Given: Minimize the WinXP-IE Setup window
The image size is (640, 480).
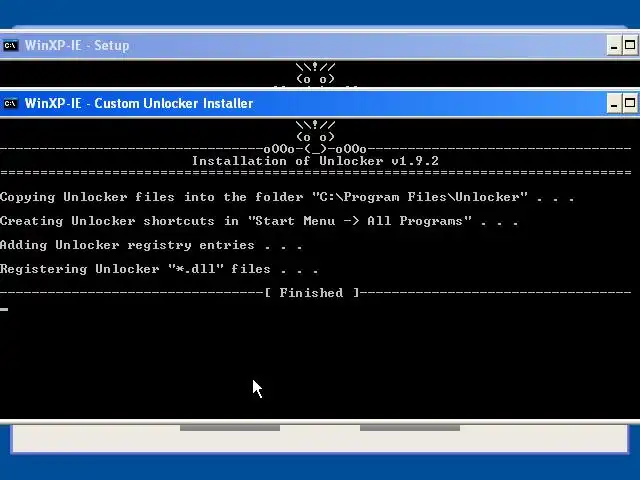Looking at the screenshot, I should pos(613,45).
